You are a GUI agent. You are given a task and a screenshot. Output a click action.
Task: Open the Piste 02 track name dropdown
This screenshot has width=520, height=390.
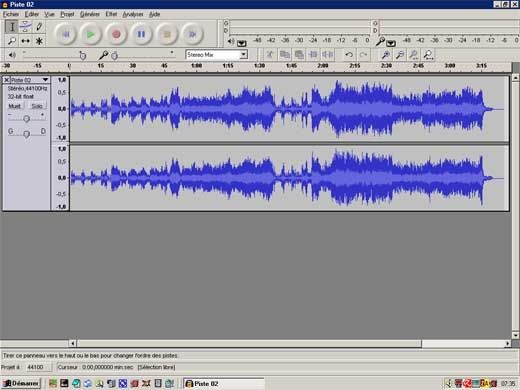point(45,80)
